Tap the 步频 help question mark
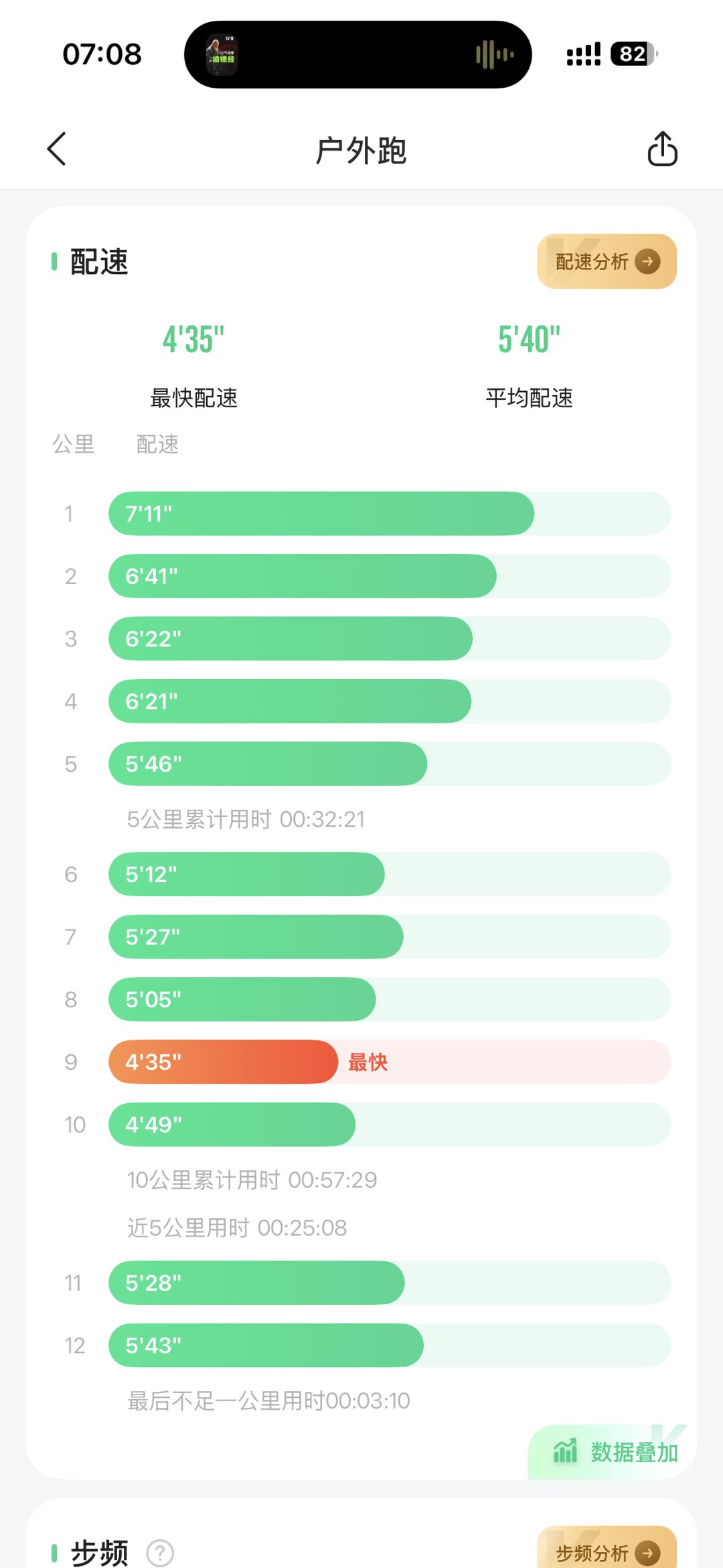The image size is (723, 1568). tap(160, 1553)
